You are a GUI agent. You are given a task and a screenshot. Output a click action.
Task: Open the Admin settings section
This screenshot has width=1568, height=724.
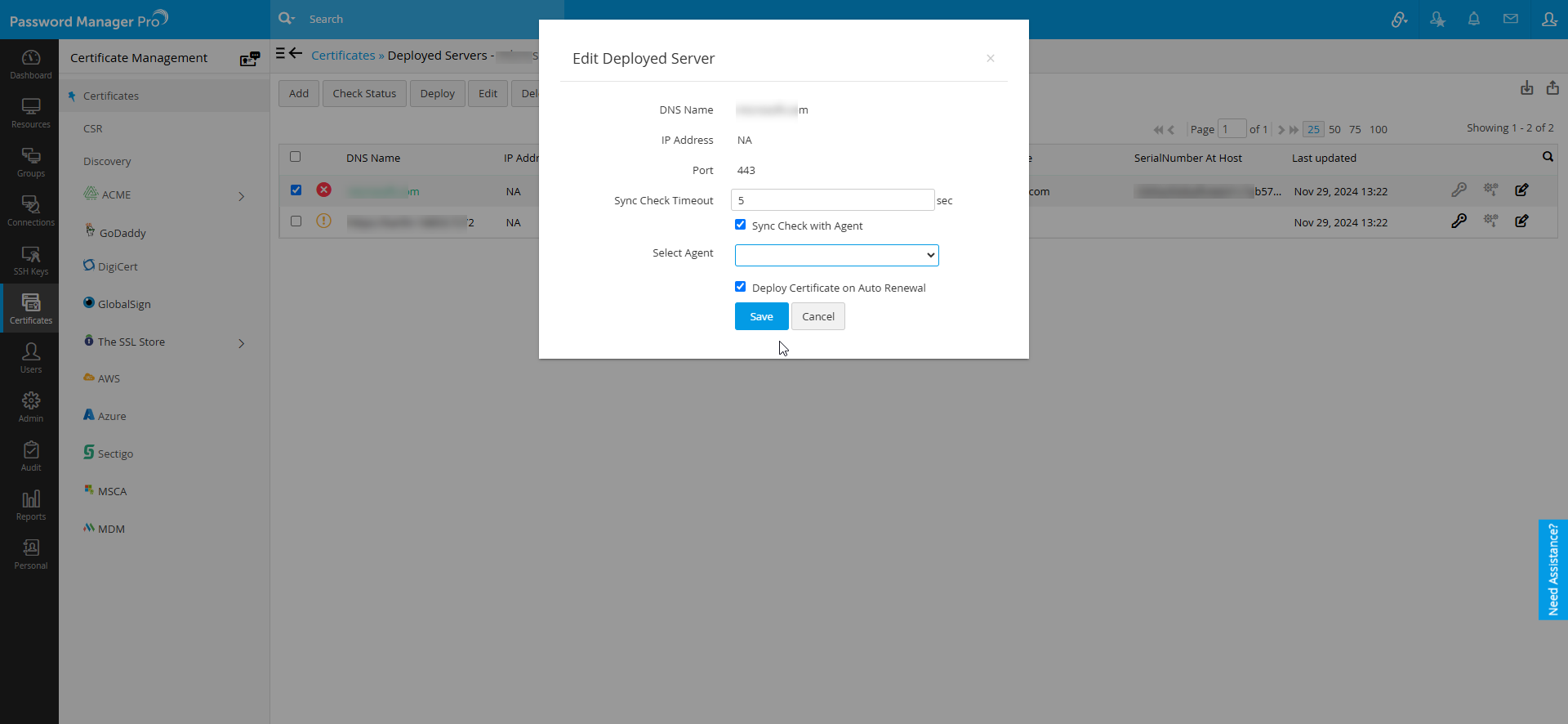click(30, 407)
